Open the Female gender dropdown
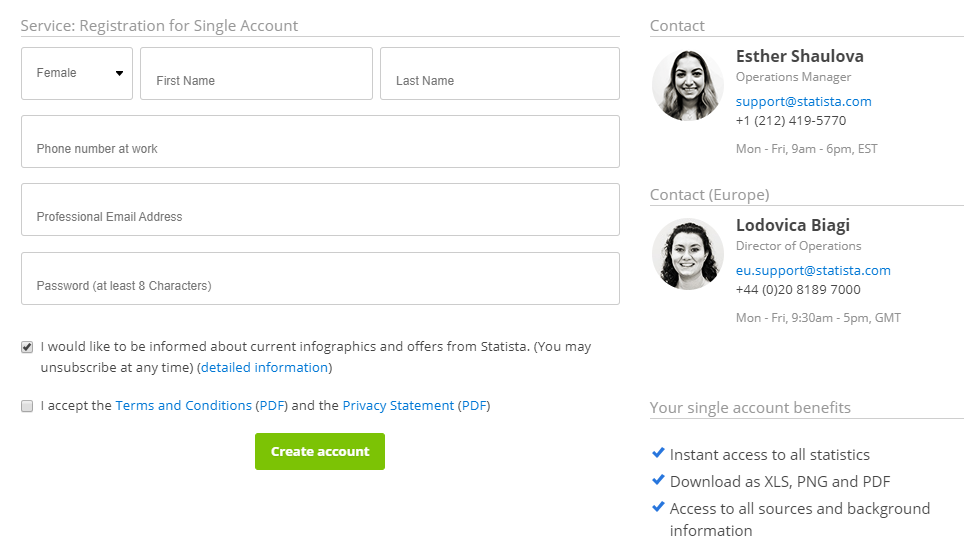The height and width of the screenshot is (558, 977). 77,73
